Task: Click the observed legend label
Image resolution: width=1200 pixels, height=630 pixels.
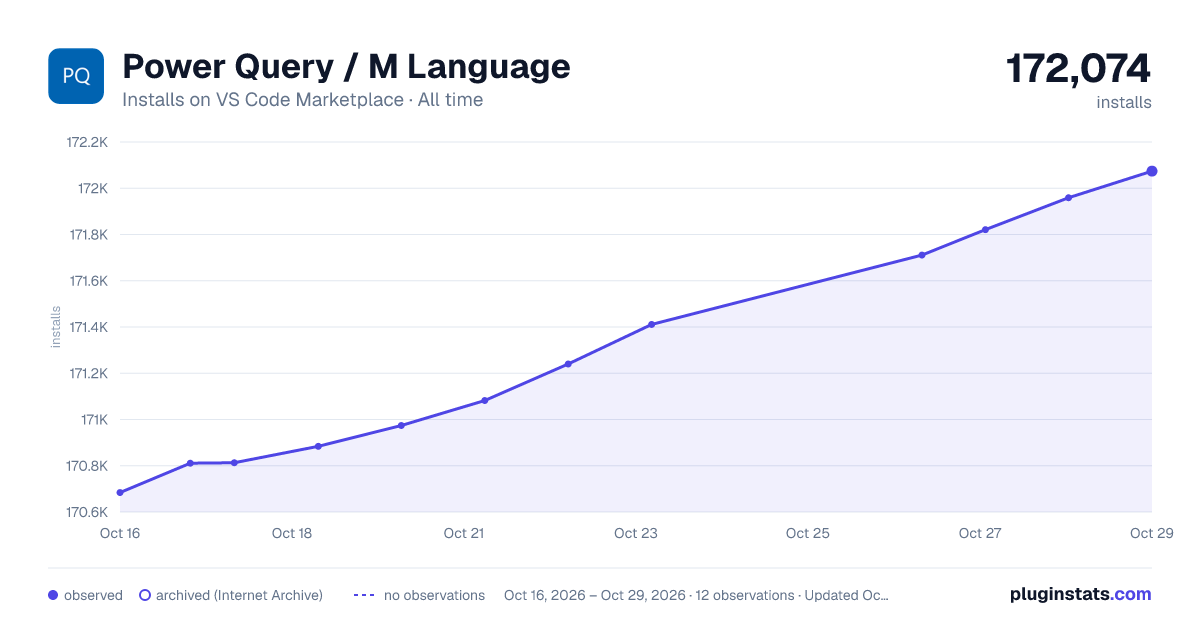Action: pyautogui.click(x=93, y=595)
